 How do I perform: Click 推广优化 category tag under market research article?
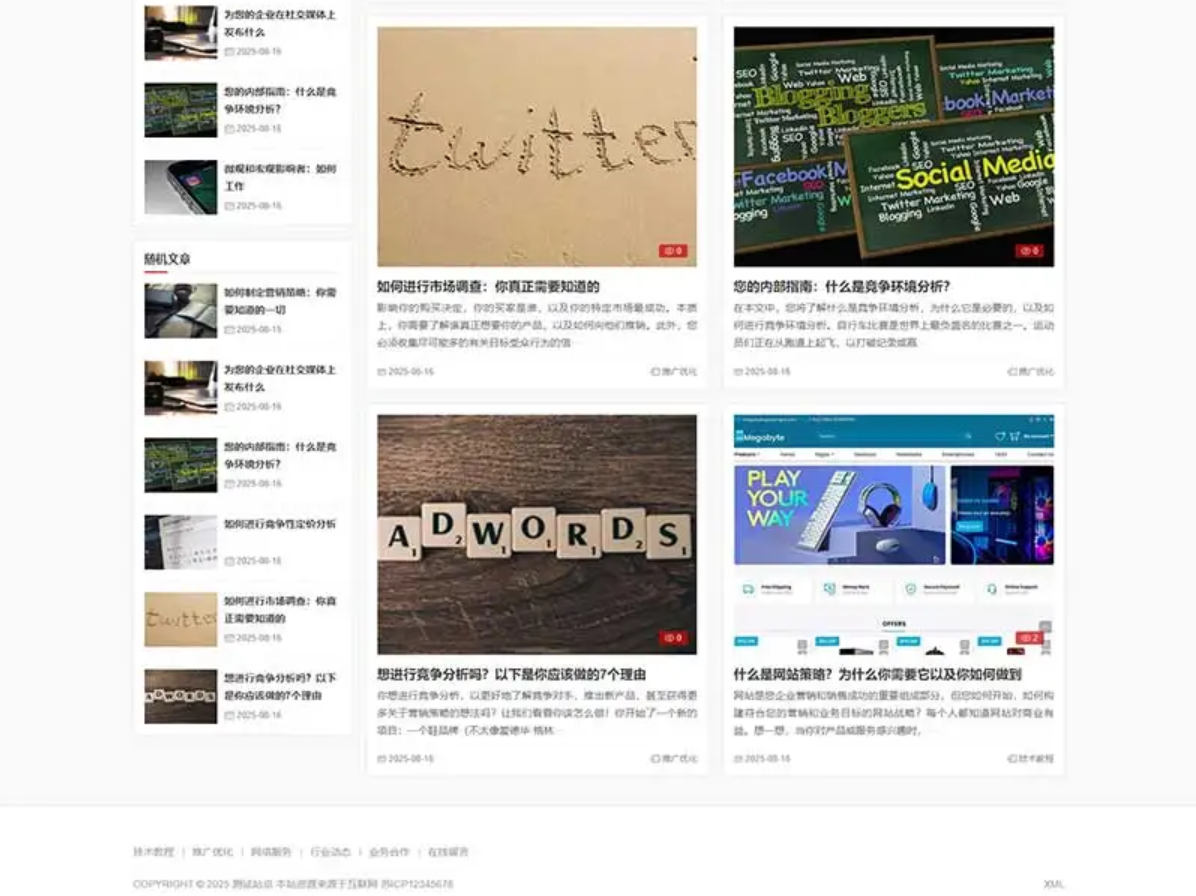pos(674,372)
